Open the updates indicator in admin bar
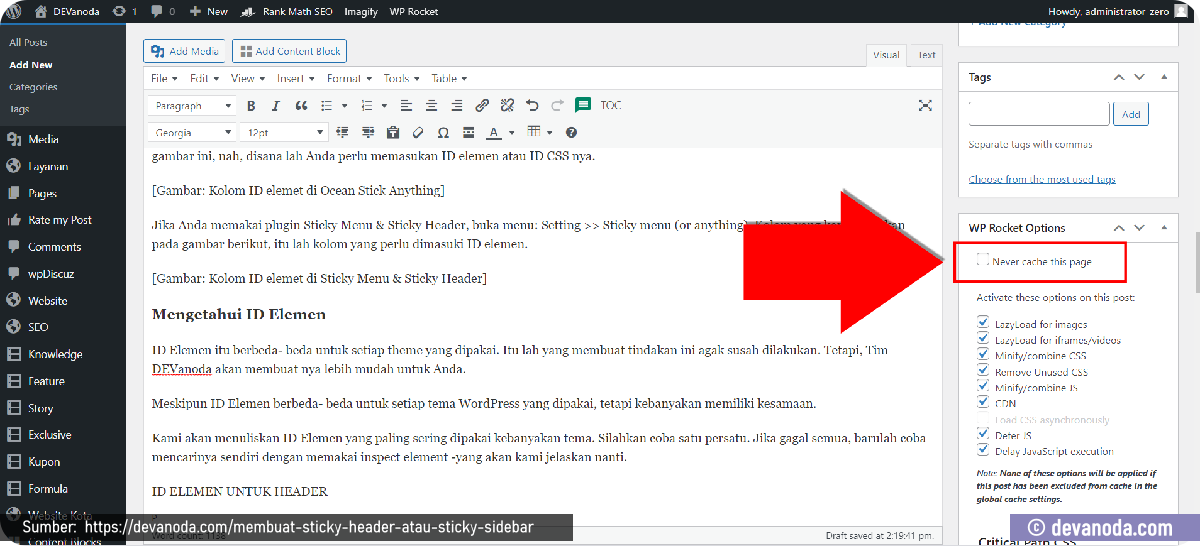The height and width of the screenshot is (546, 1200). [x=125, y=11]
